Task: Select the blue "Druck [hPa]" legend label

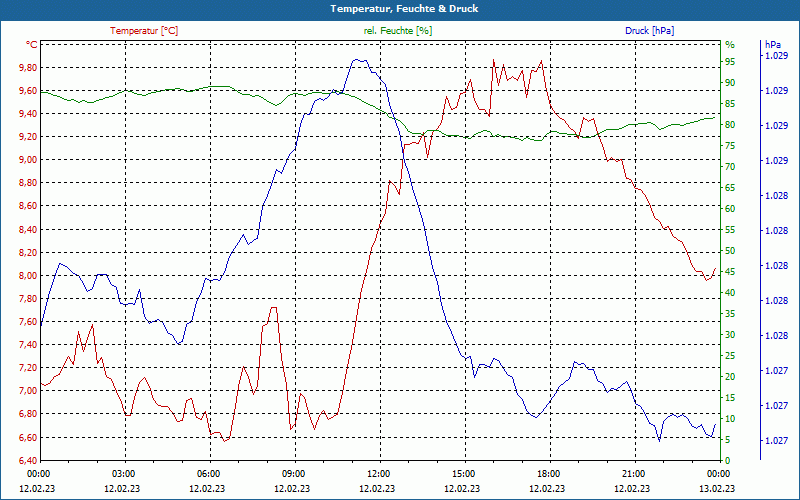Action: (649, 31)
